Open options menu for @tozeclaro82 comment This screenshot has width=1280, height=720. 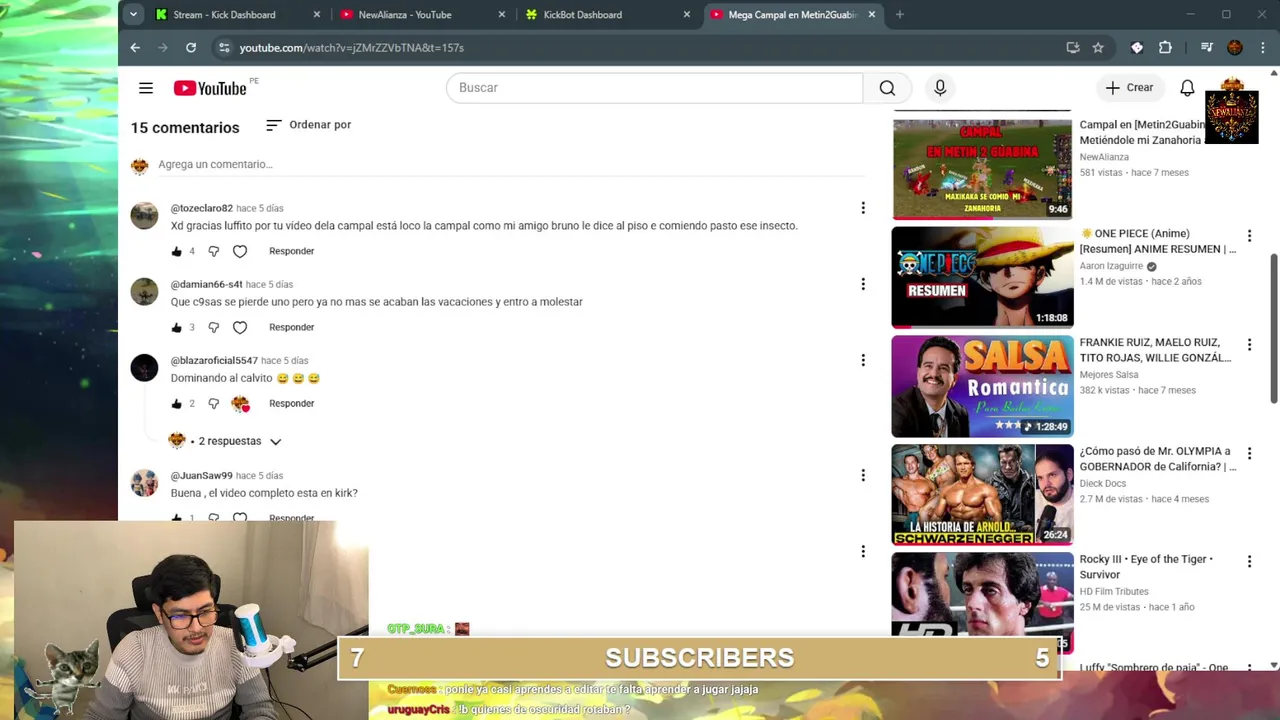point(863,208)
